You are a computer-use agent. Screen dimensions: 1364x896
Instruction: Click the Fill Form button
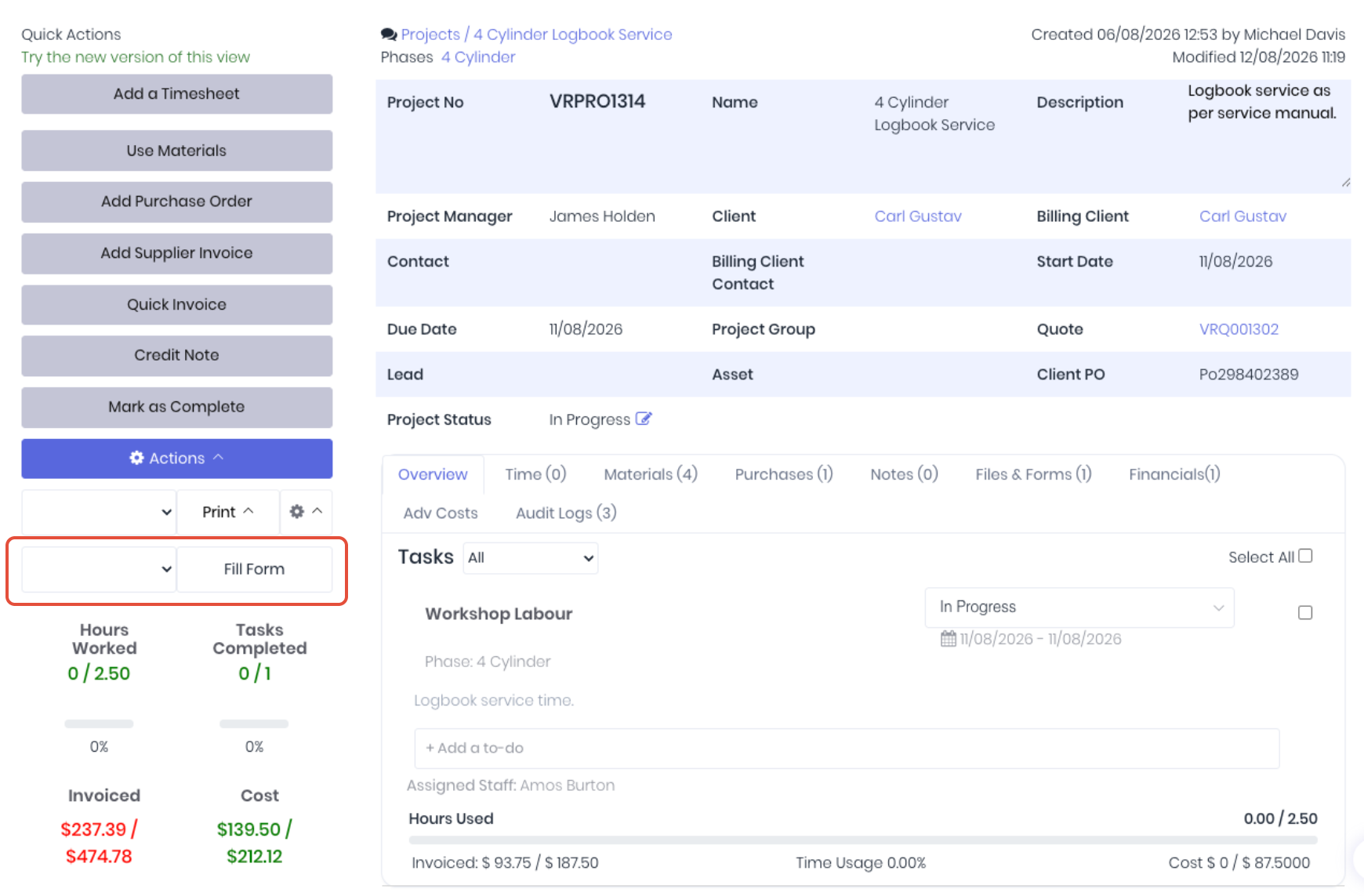coord(255,569)
